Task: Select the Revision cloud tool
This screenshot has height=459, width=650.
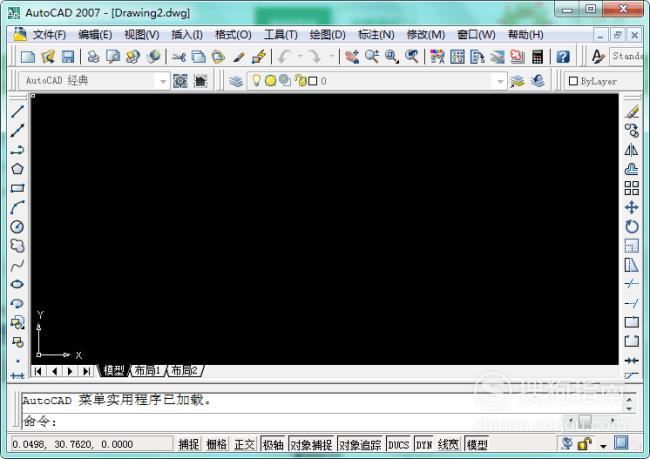Action: point(17,245)
